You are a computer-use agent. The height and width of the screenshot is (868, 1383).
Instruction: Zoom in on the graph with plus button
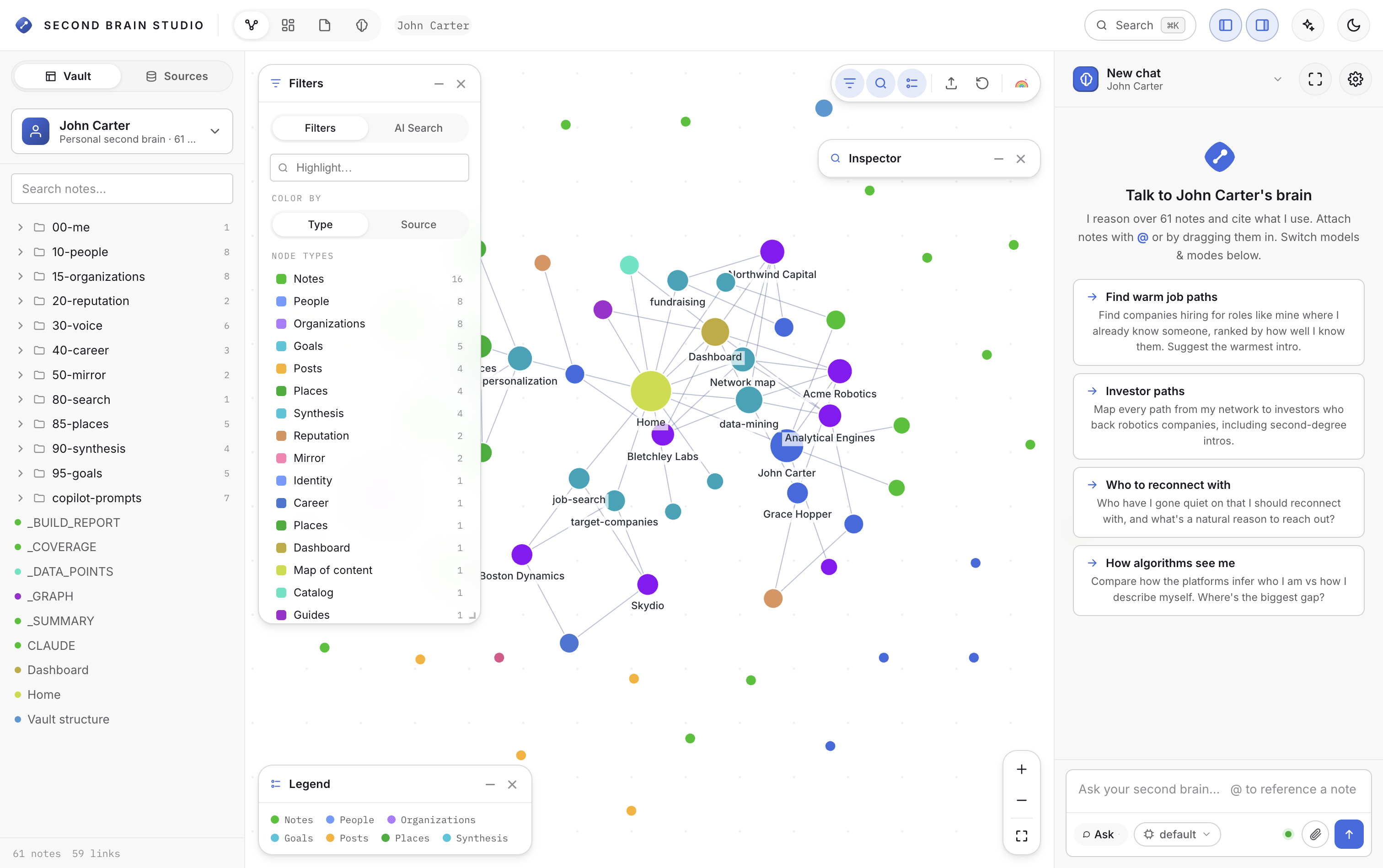(1021, 769)
